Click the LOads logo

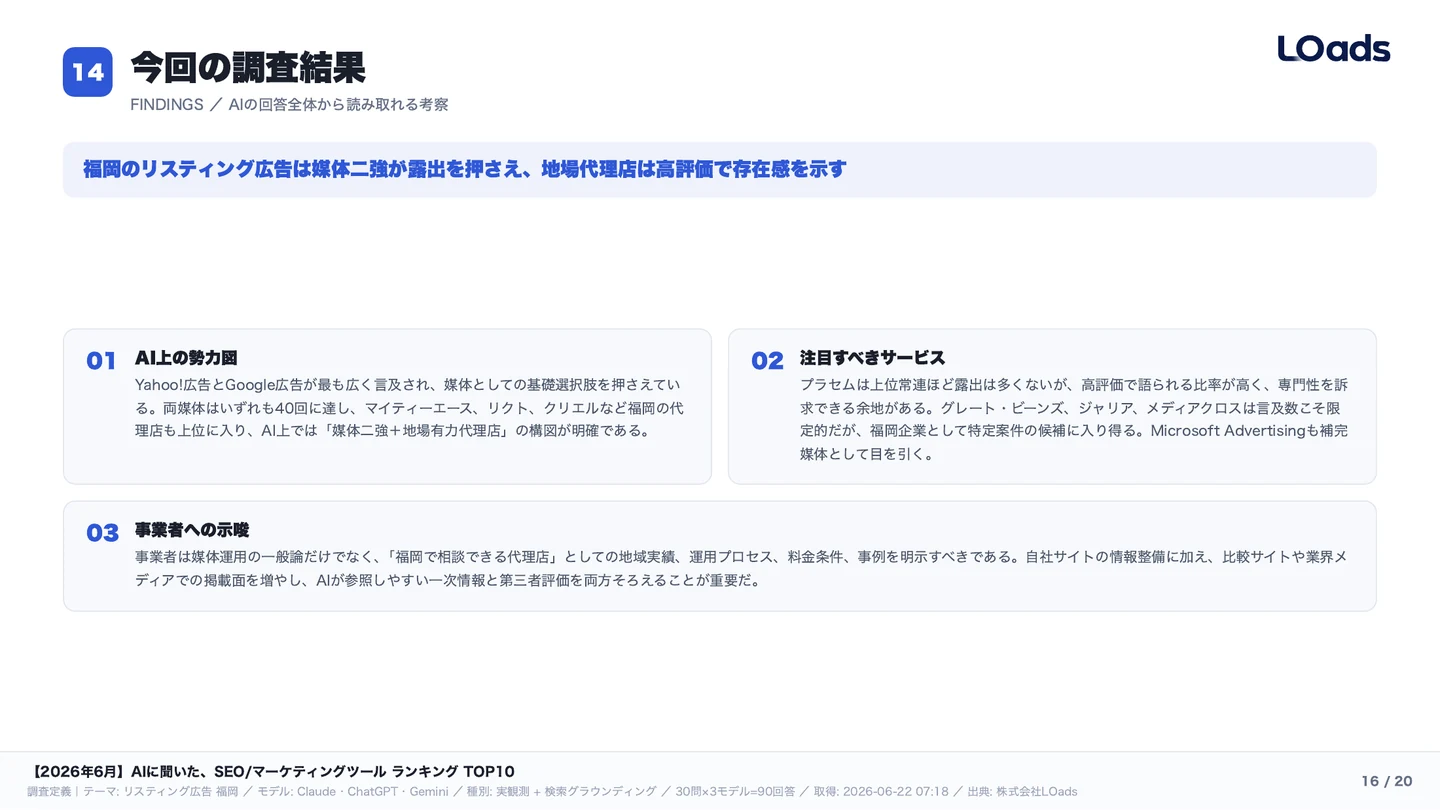click(1334, 48)
